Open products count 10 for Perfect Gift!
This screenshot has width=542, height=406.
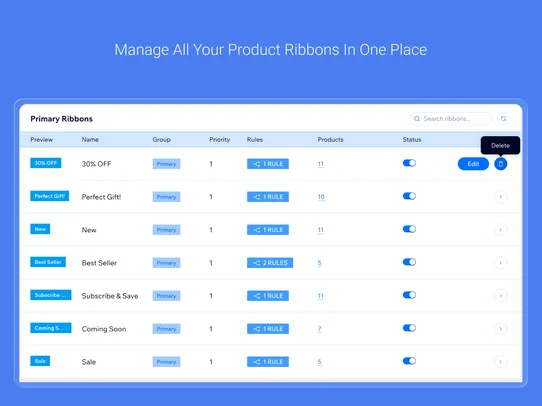click(321, 197)
